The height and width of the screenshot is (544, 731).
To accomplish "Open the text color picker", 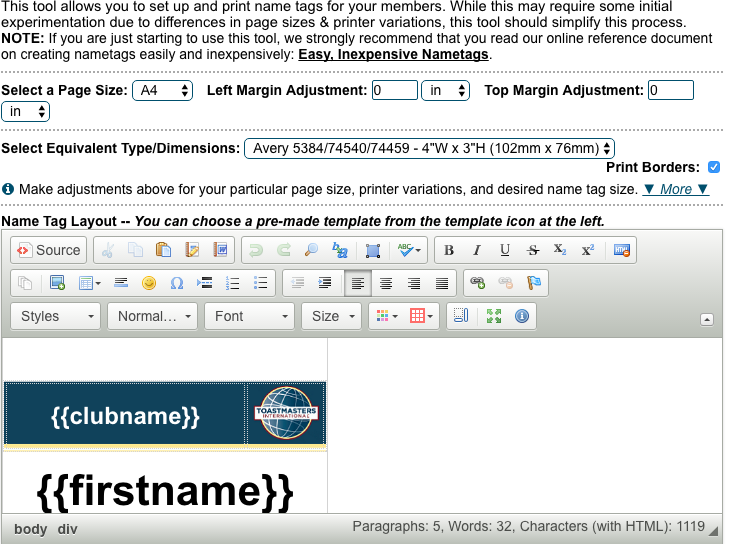I will click(385, 316).
